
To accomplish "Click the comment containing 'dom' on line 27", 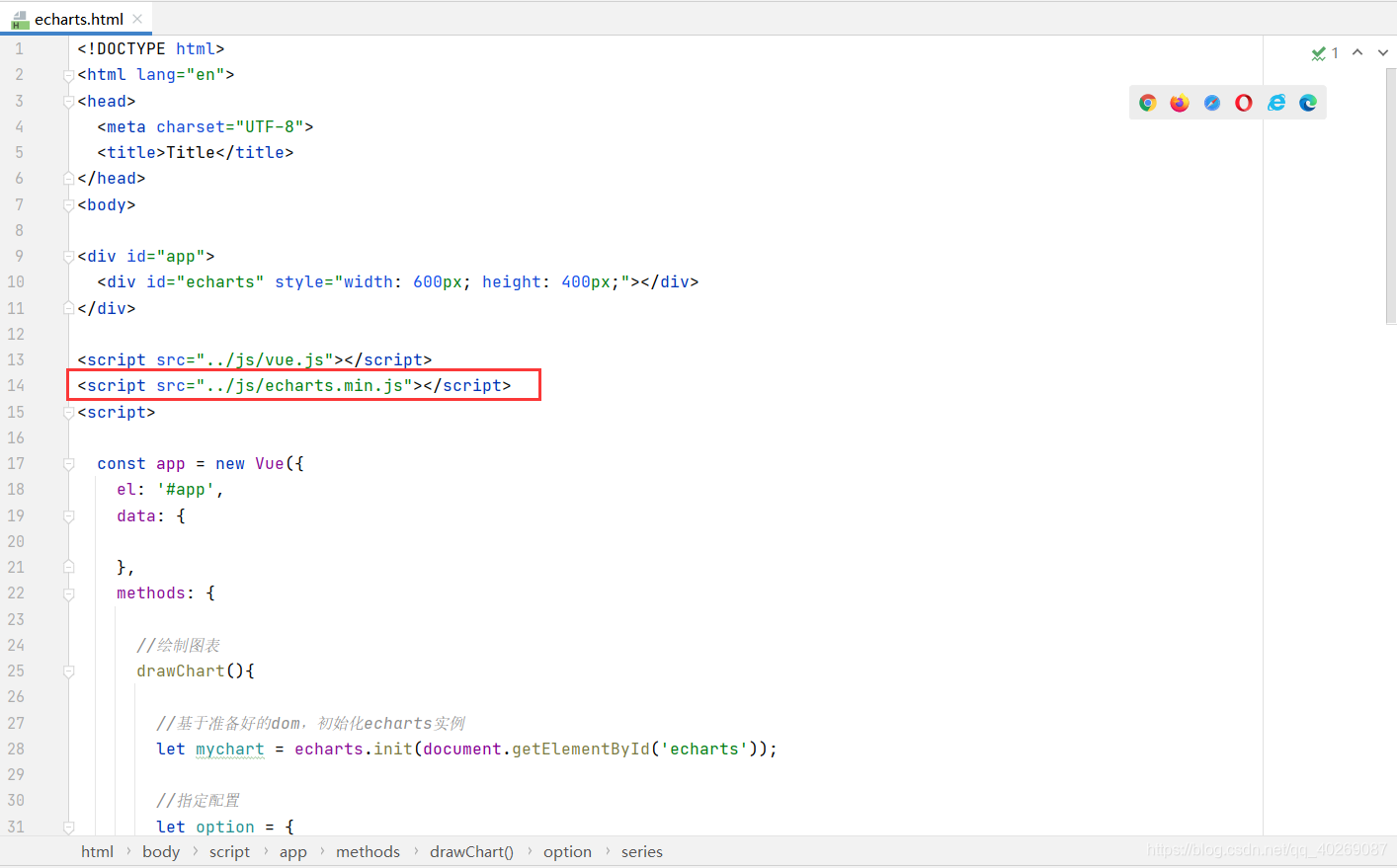I will click(x=311, y=724).
